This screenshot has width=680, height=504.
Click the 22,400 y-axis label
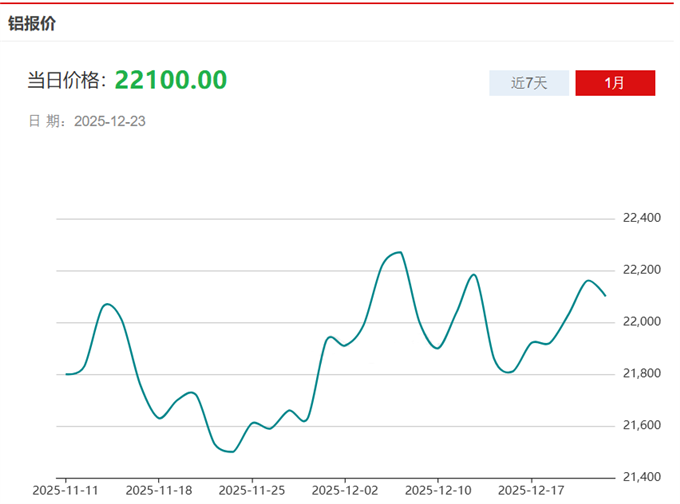[x=642, y=218]
